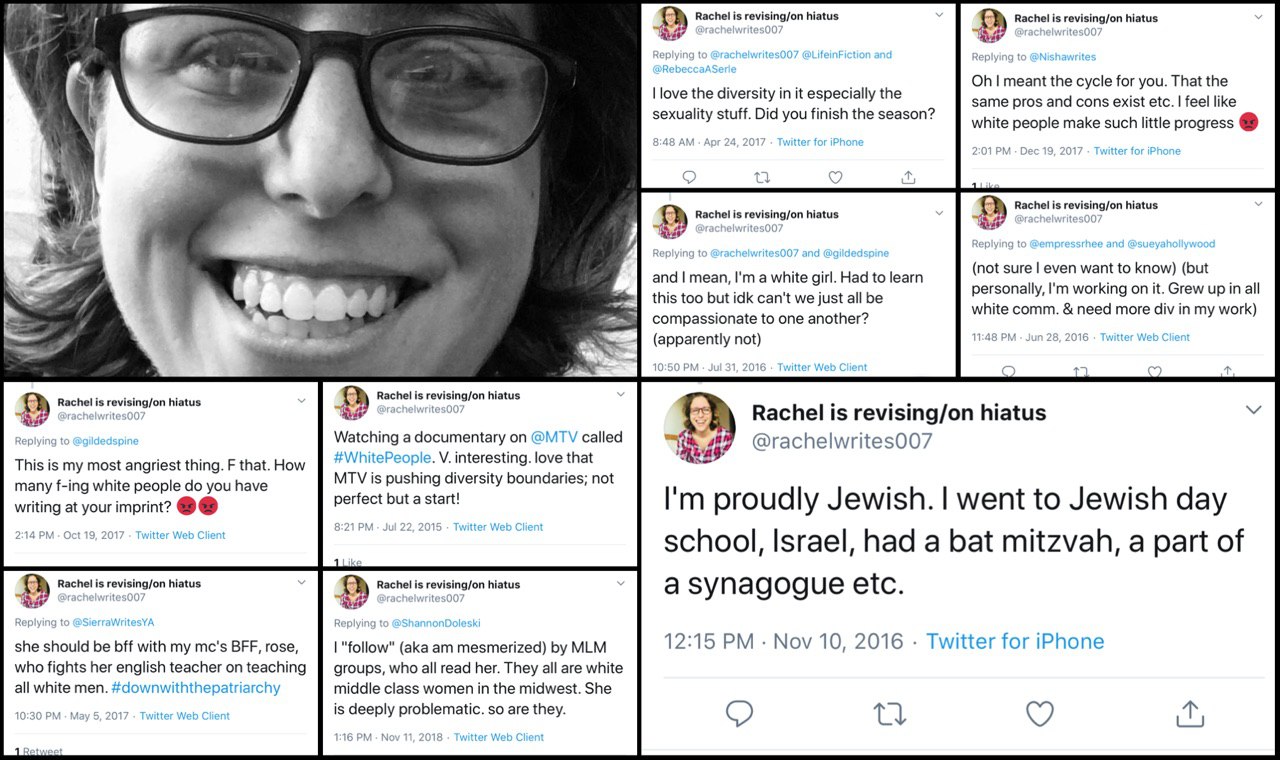The image size is (1280, 760).
Task: Share the "I'm proudly Jewish" tweet
Action: [x=1189, y=713]
